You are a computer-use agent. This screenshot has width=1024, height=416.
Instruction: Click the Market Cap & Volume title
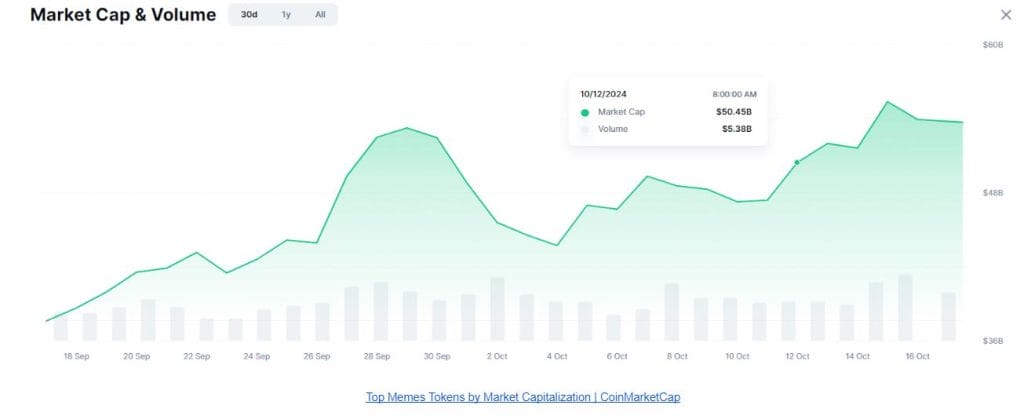[123, 15]
